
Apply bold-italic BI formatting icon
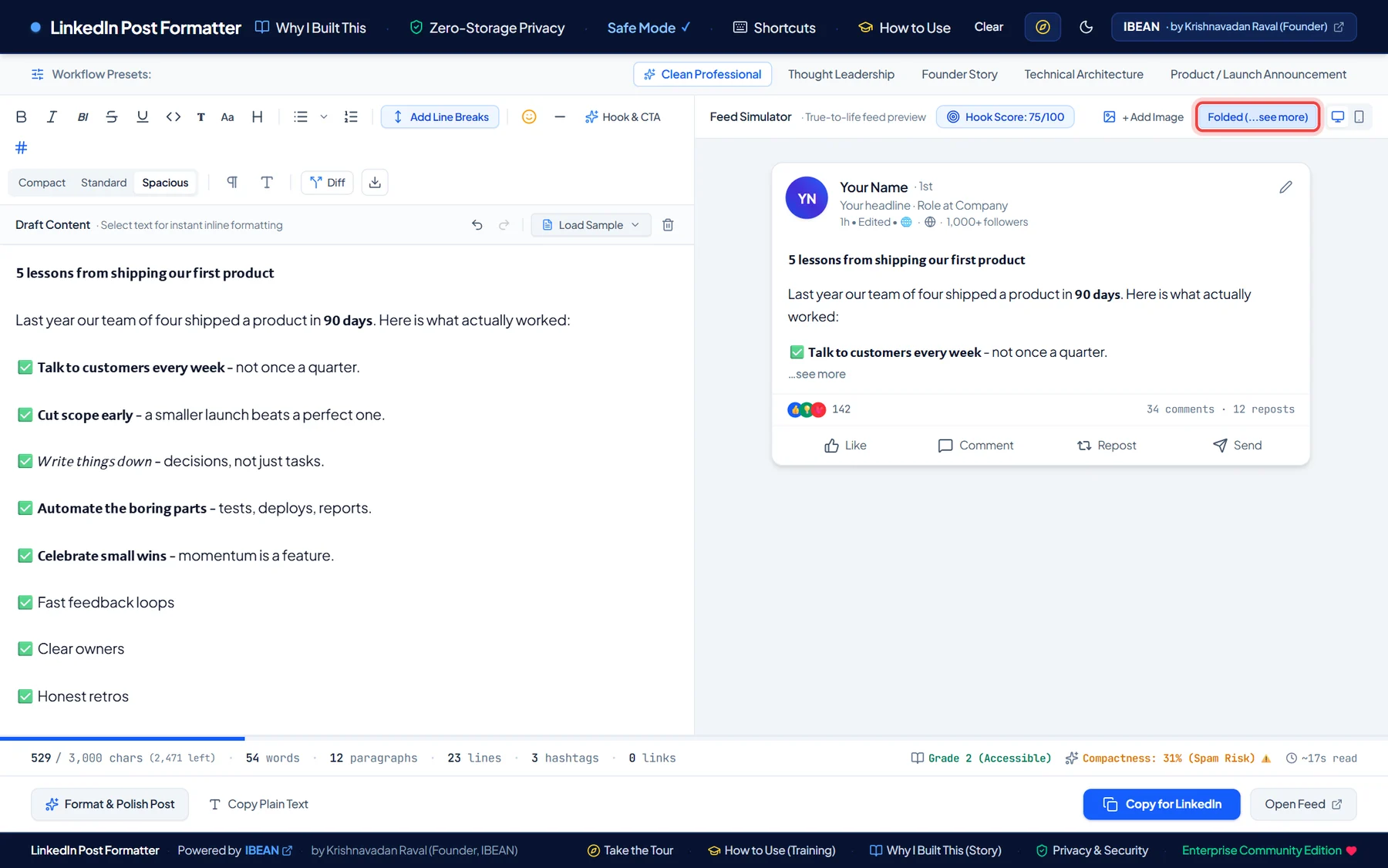coord(83,116)
